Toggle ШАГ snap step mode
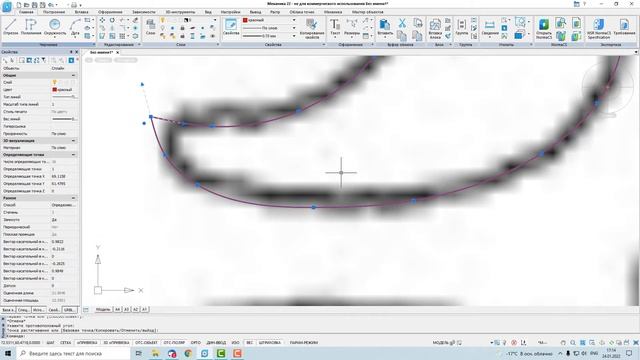 pos(50,343)
